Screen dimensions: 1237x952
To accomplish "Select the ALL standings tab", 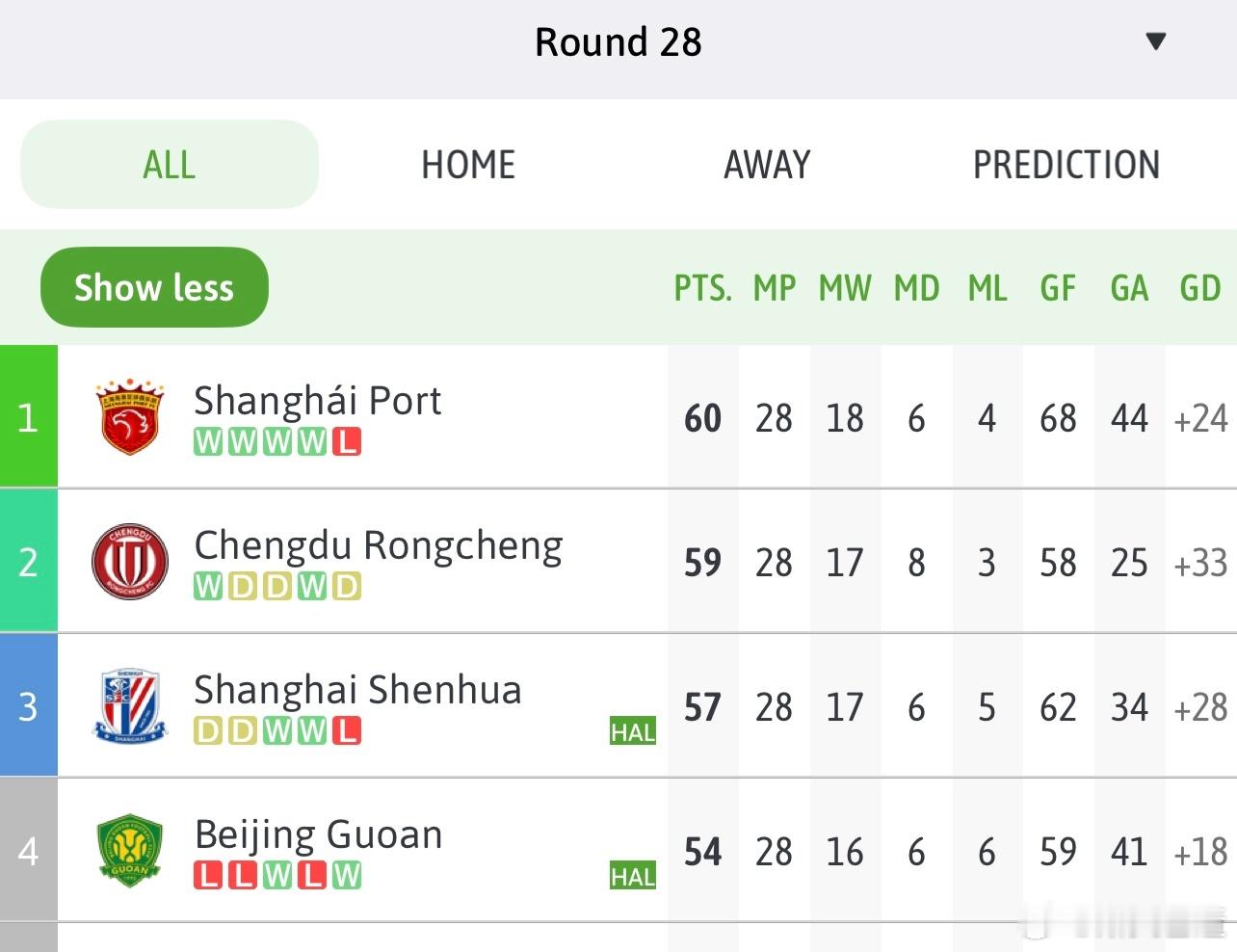I will tap(170, 165).
